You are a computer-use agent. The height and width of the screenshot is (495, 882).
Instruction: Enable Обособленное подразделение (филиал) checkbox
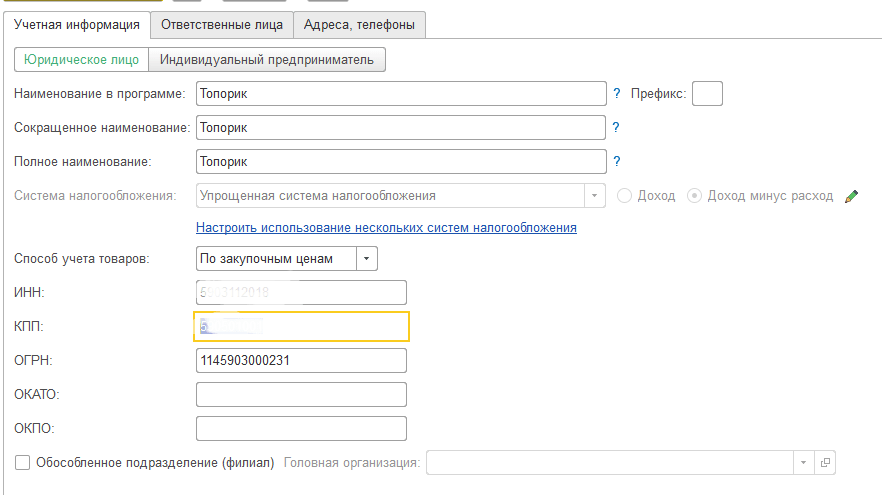click(23, 463)
